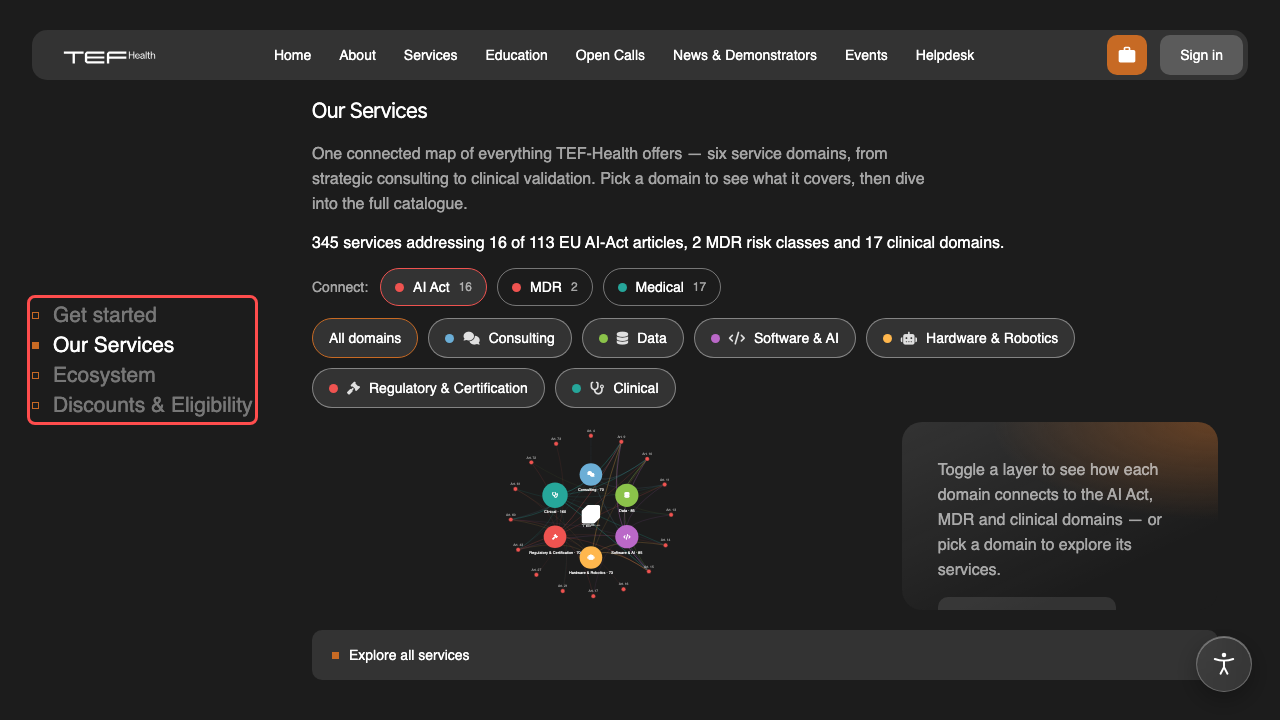Go to Home in the navigation bar
Image resolution: width=1280 pixels, height=720 pixels.
(293, 55)
